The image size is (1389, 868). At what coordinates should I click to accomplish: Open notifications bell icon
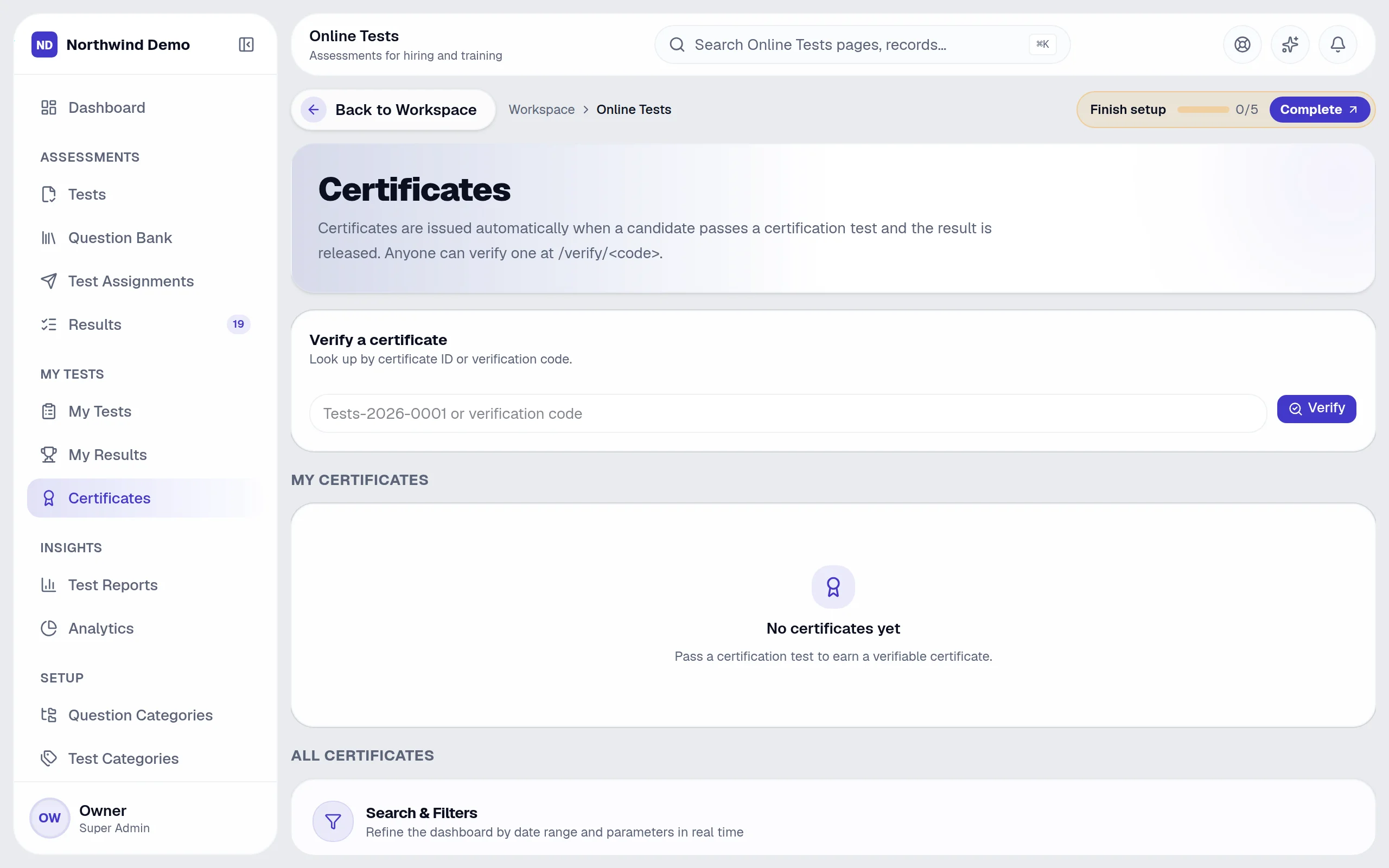coord(1338,45)
